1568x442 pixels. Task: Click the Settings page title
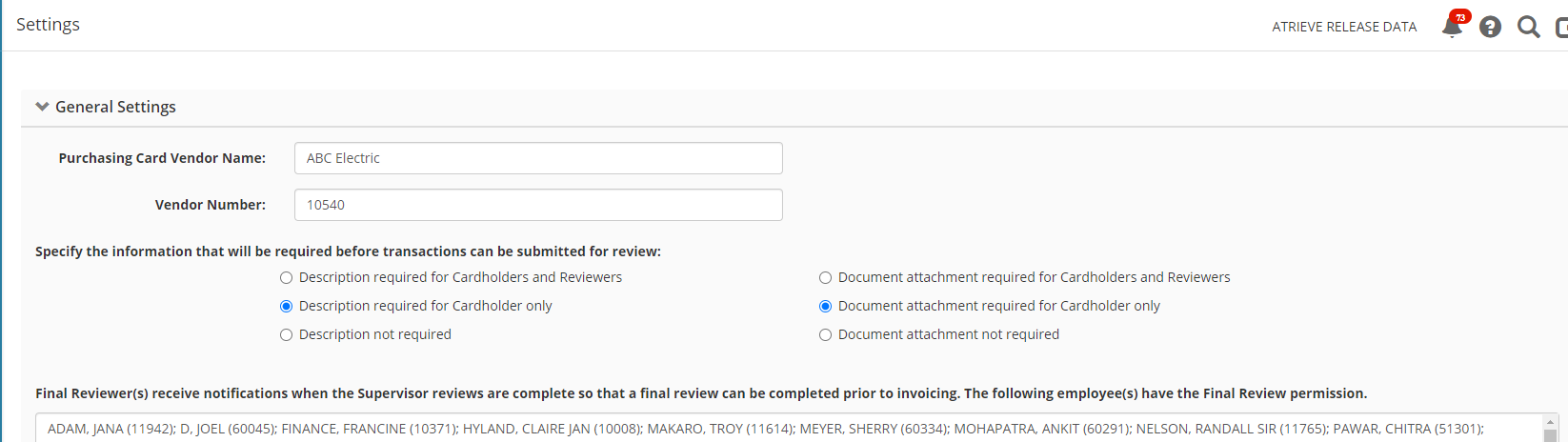pos(48,25)
